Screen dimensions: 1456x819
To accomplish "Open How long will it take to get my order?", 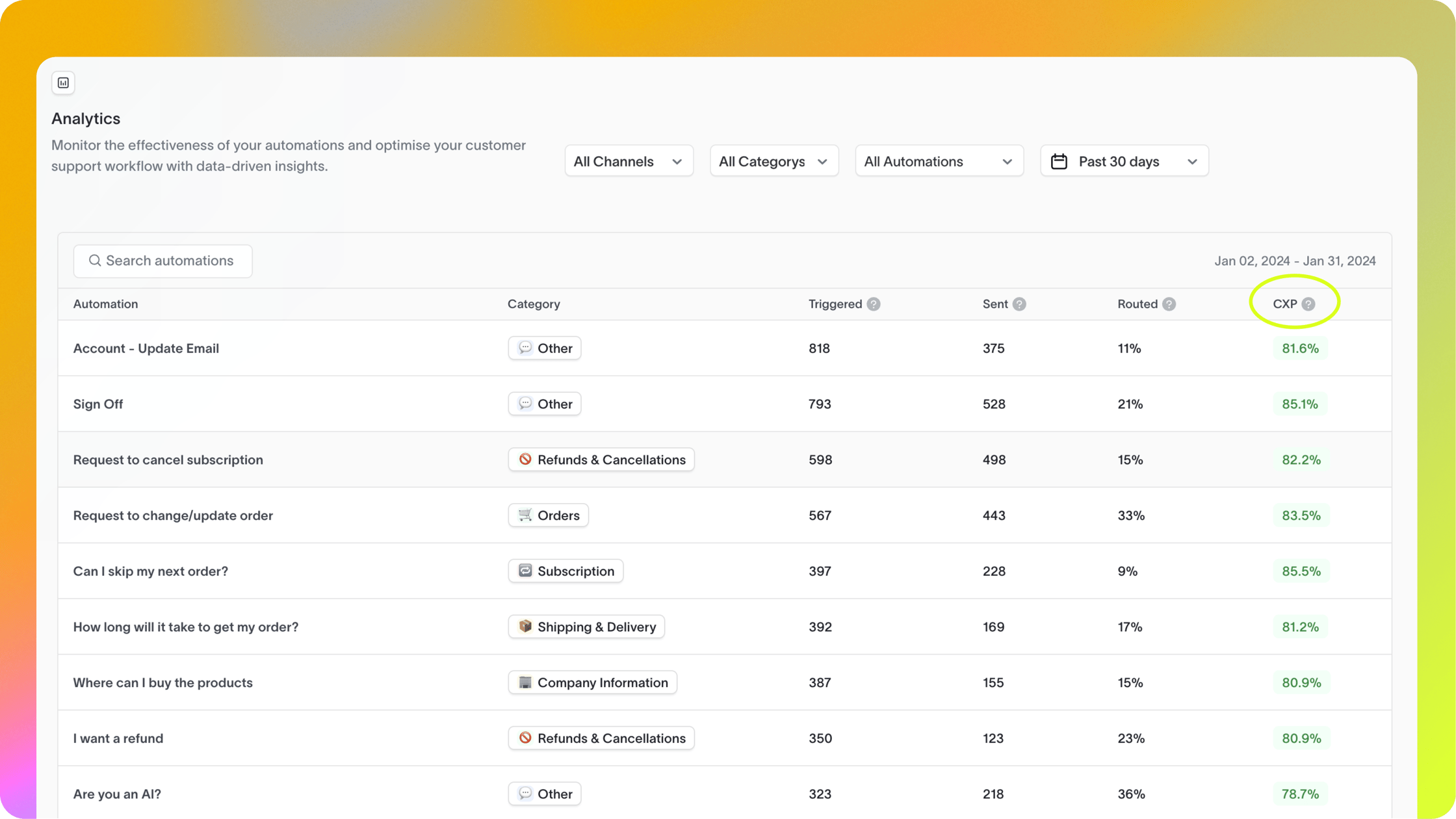I will click(x=185, y=627).
